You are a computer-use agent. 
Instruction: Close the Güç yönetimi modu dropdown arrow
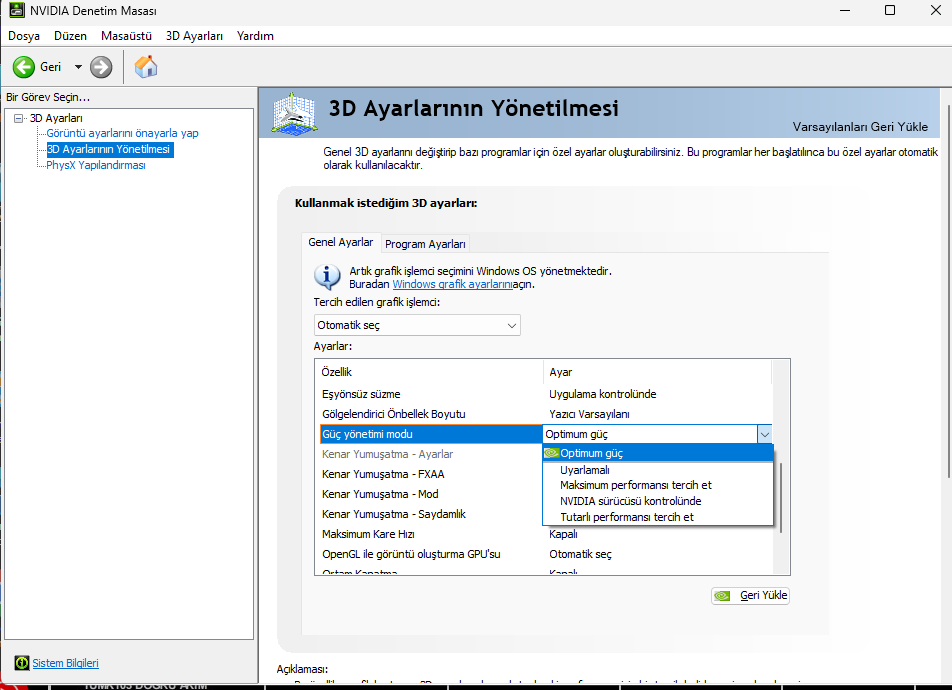[x=764, y=434]
